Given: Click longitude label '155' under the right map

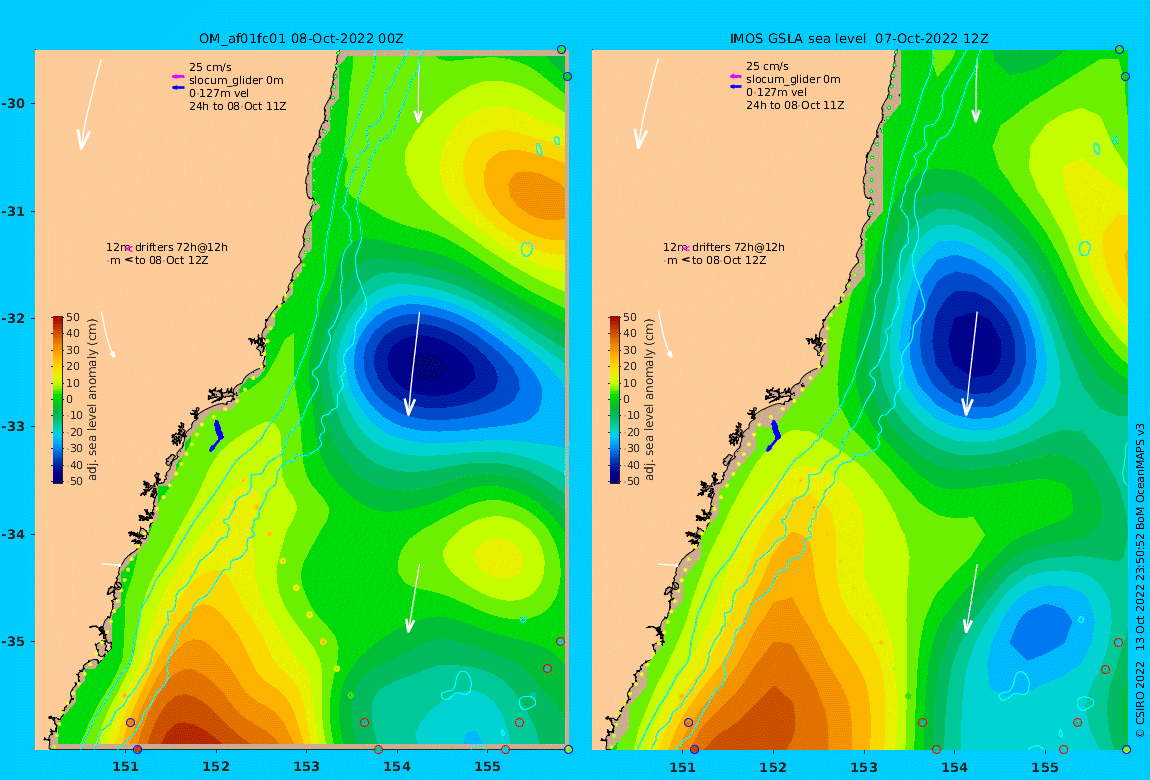Looking at the screenshot, I should [x=1044, y=768].
